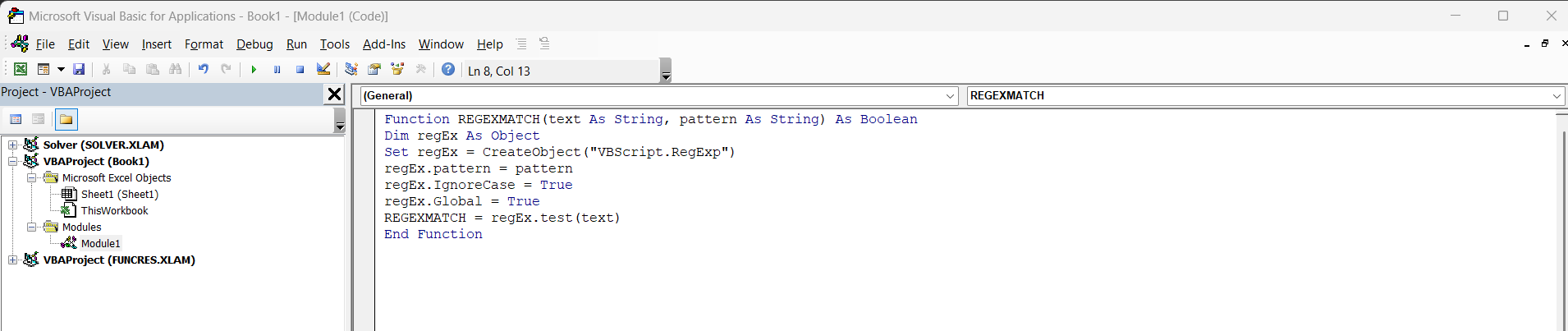Click the Ln 8, Col 13 position indicator
The image size is (1568, 331).
click(x=499, y=71)
